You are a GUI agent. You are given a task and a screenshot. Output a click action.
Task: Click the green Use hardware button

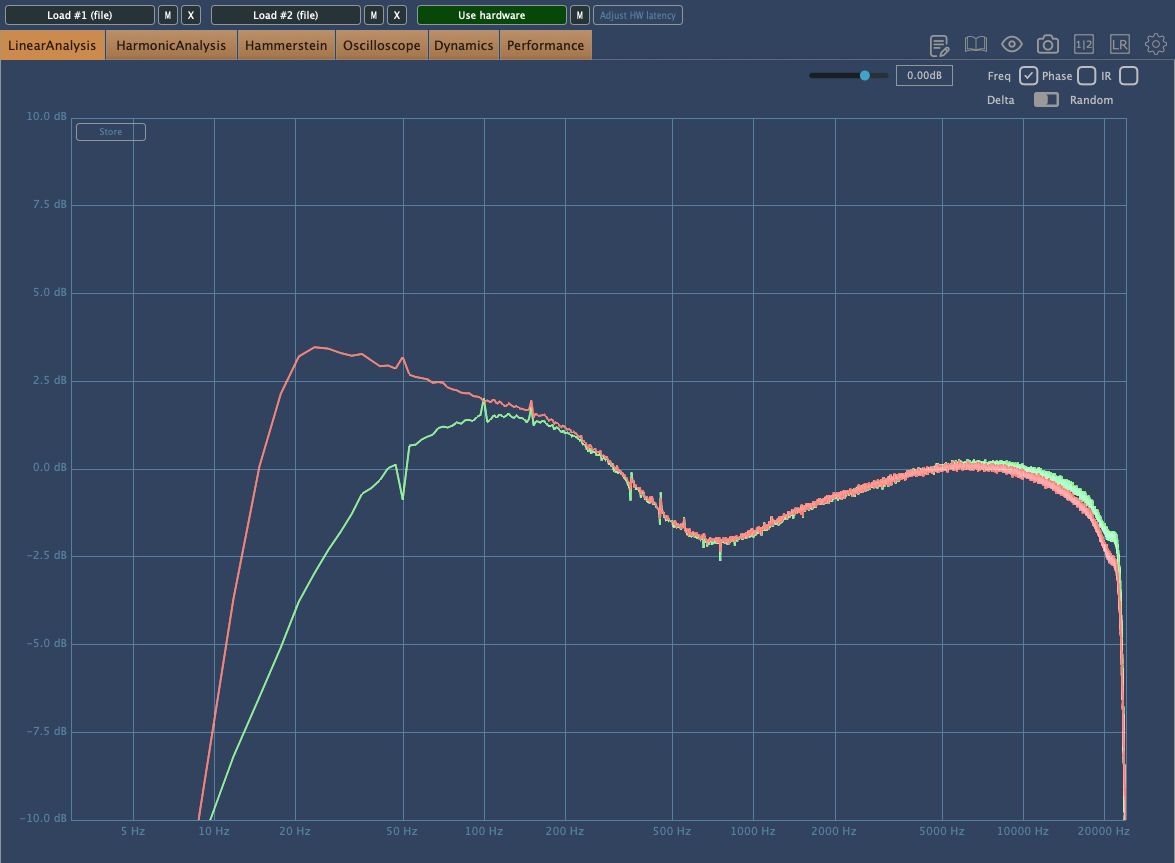pos(491,15)
